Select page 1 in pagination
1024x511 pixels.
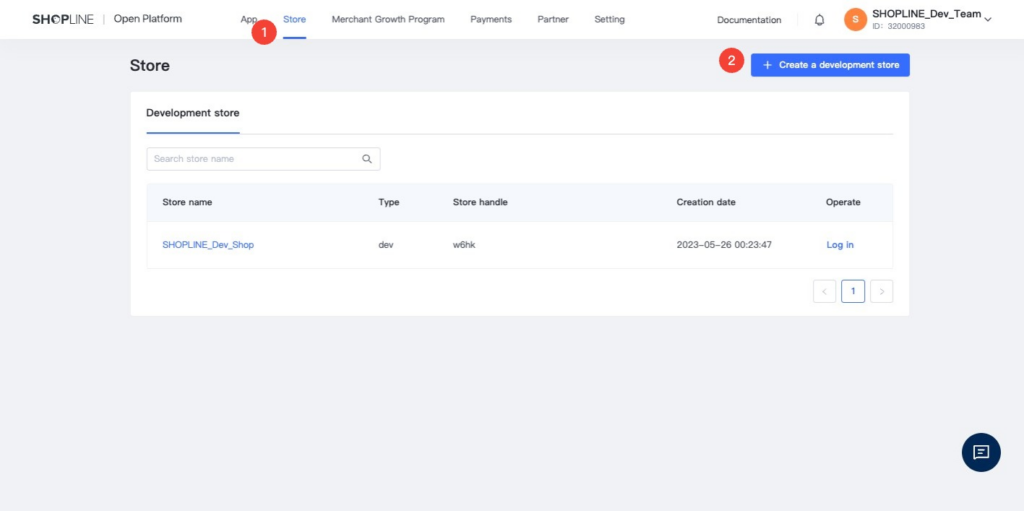[x=853, y=291]
